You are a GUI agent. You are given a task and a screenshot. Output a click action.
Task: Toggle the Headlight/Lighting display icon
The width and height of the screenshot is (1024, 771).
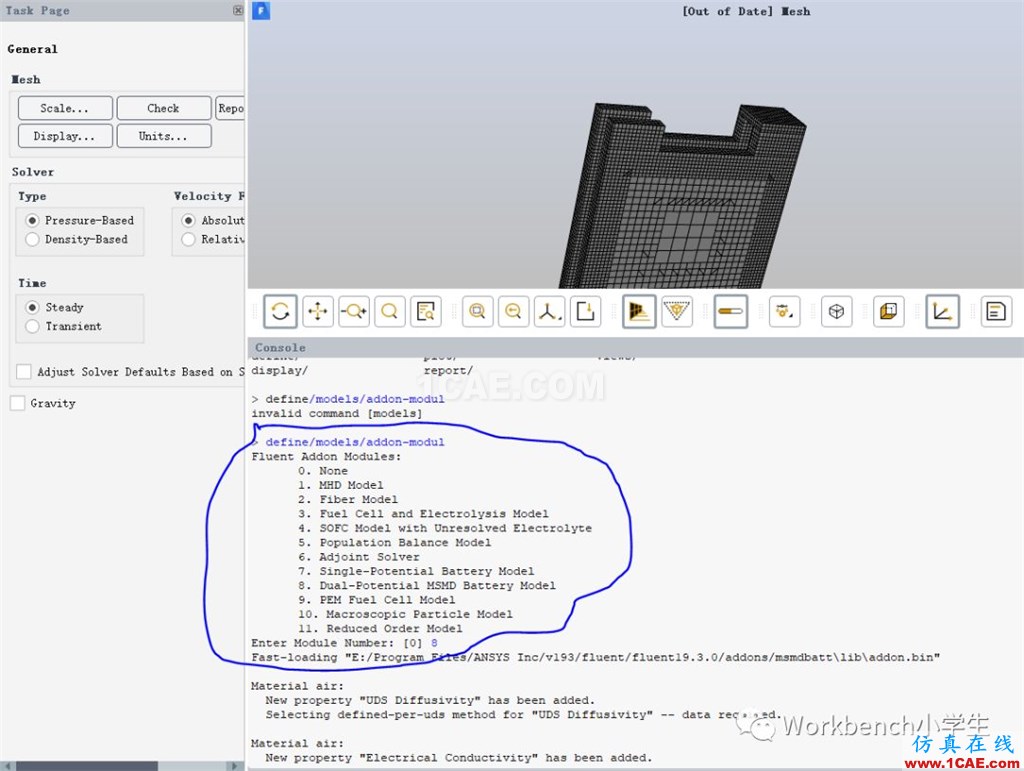tap(639, 311)
